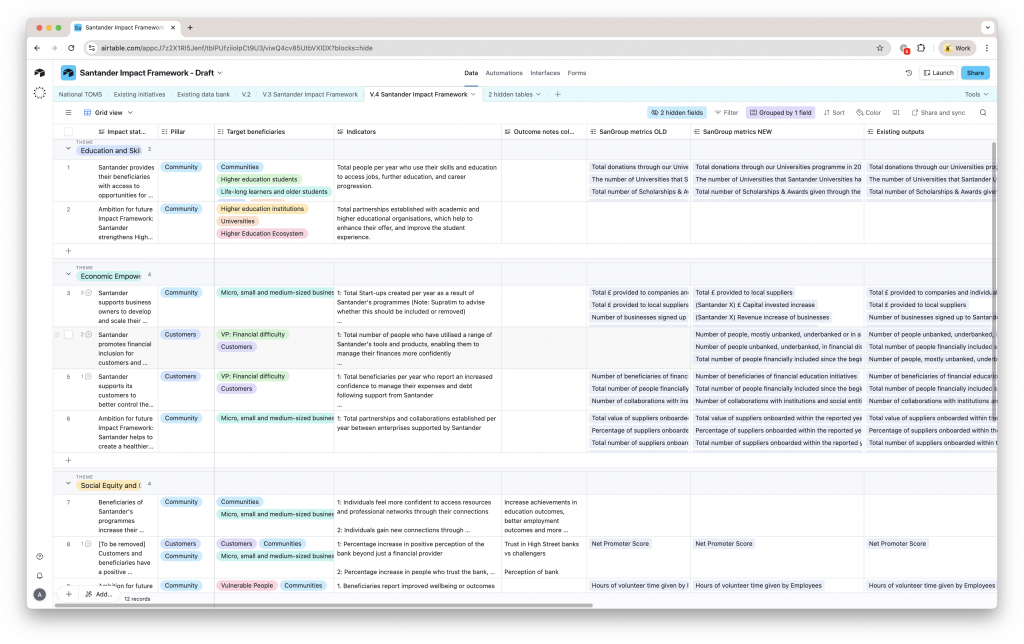Open the row height icon
The image size is (1024, 644).
(896, 113)
